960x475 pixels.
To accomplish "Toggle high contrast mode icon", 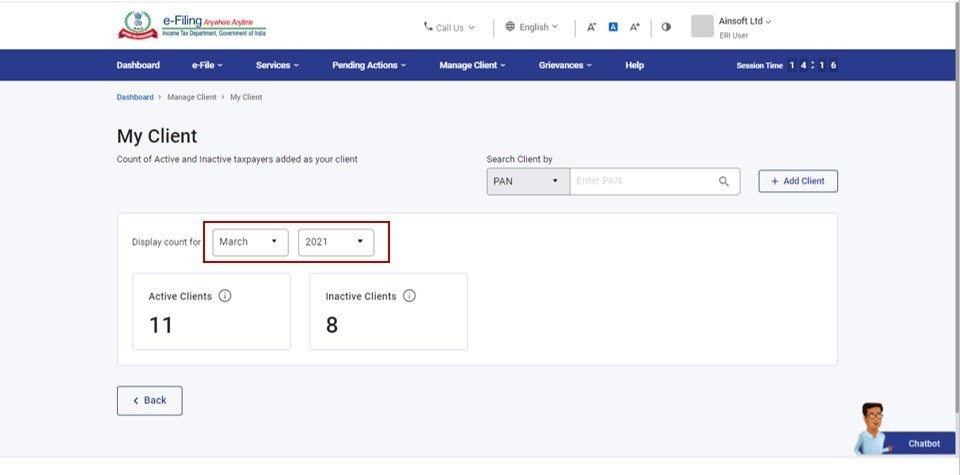I will 666,27.
